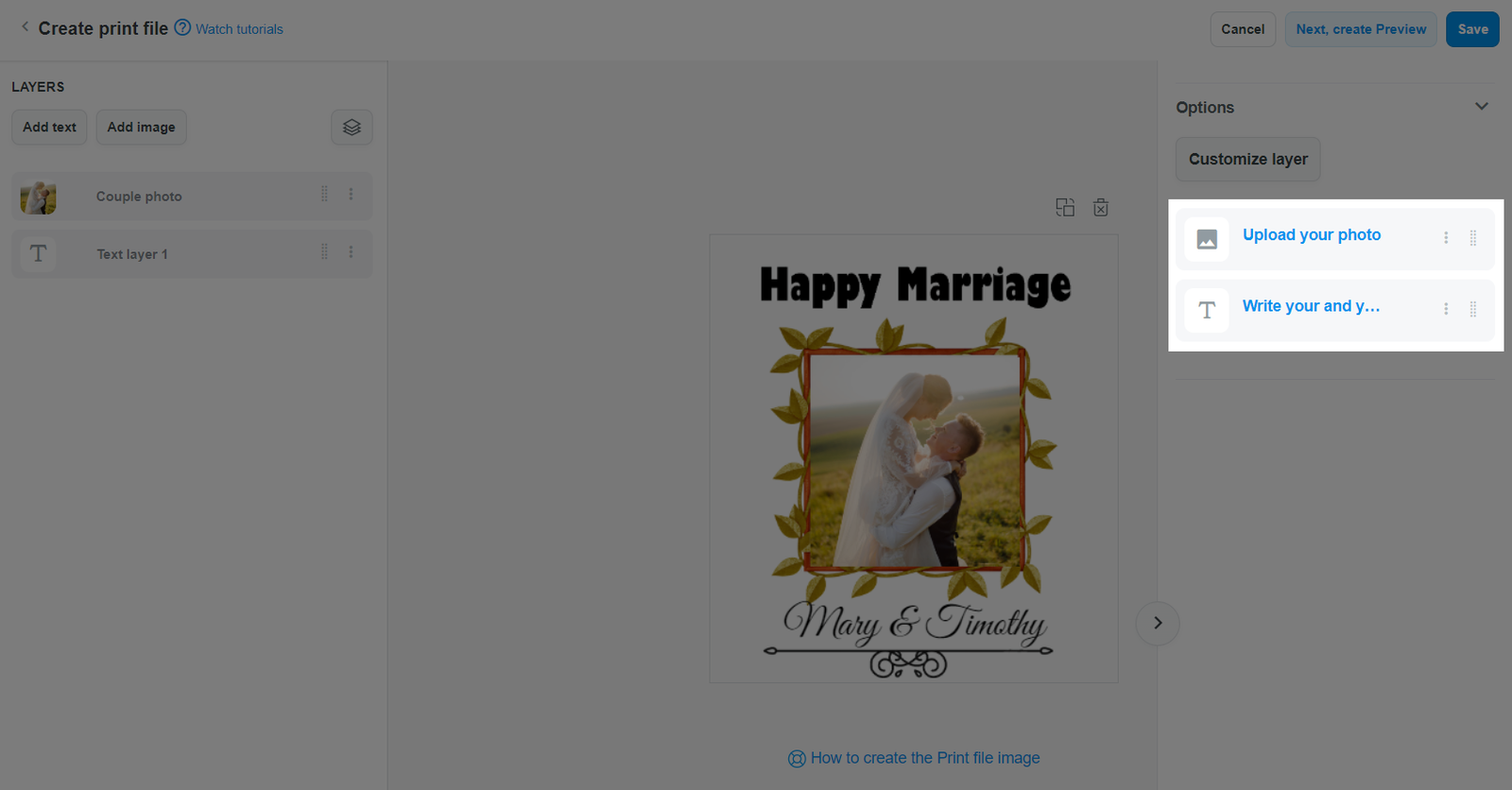Select the Mary & Timothy text on canvas
The image size is (1512, 790).
tap(914, 623)
